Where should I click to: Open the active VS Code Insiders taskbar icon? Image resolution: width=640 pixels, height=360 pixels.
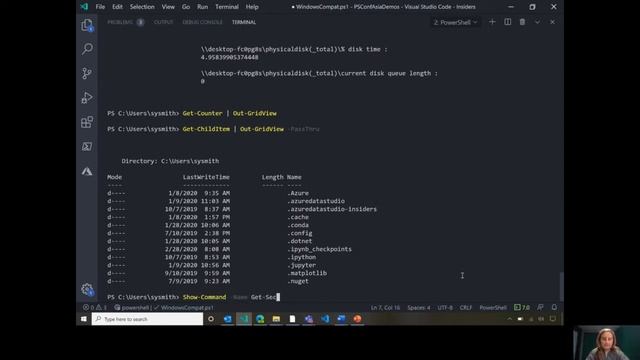pyautogui.click(x=244, y=319)
